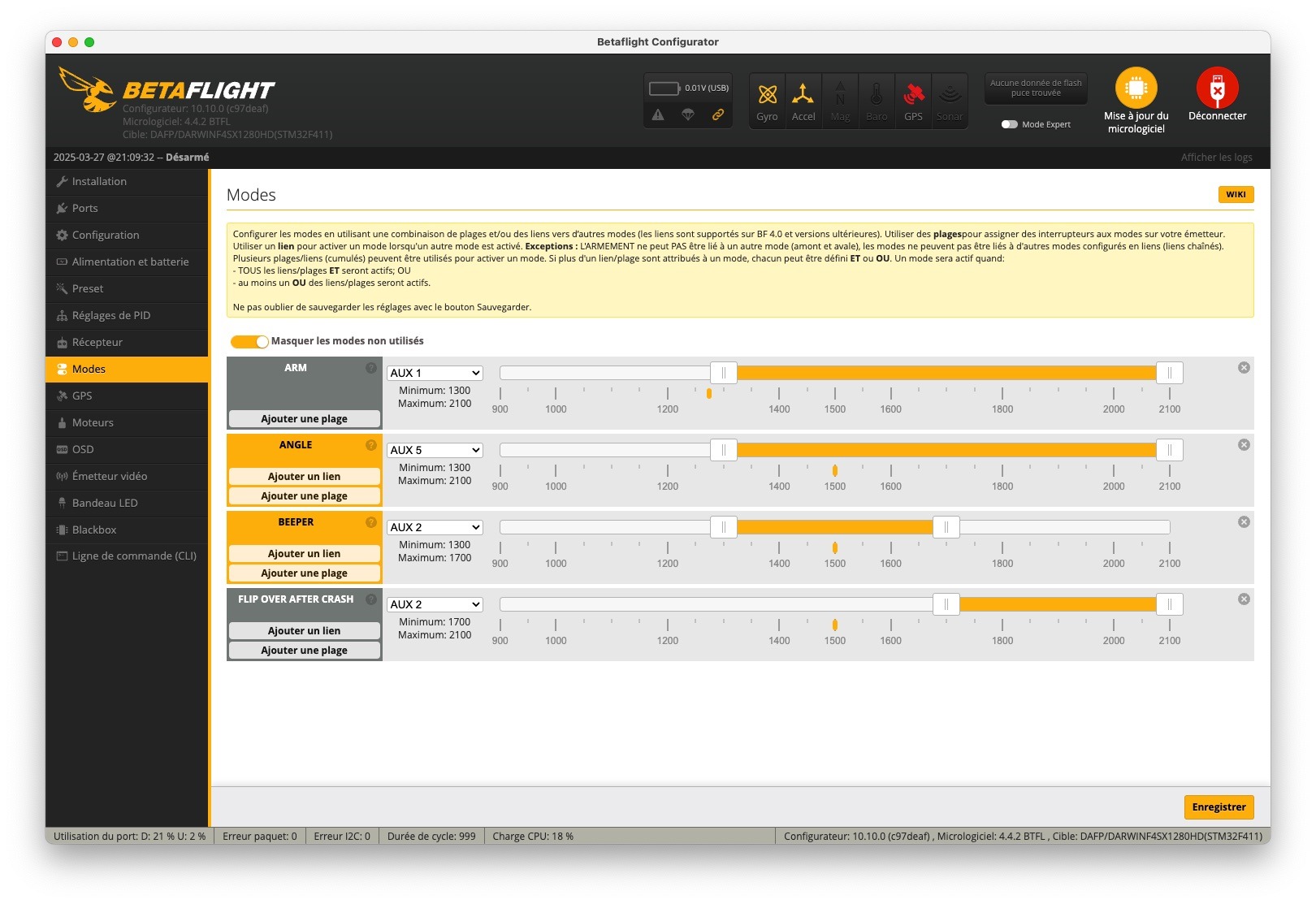Screen dimensions: 1316x904
Task: Remove the ANGLE range
Action: (x=1244, y=445)
